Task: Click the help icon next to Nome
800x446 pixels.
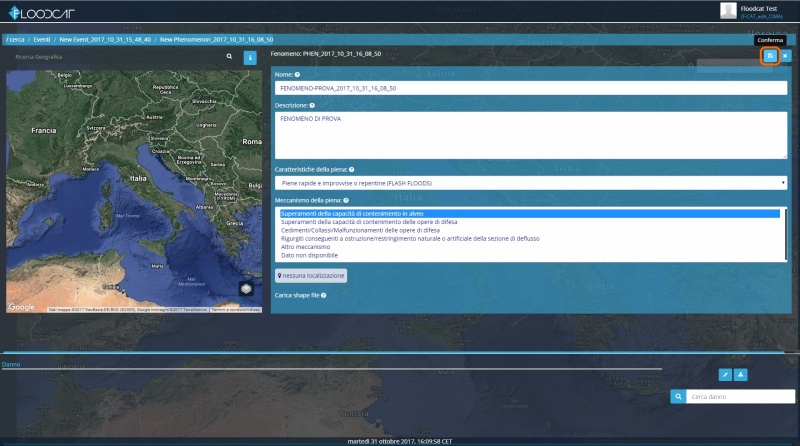Action: click(x=297, y=75)
